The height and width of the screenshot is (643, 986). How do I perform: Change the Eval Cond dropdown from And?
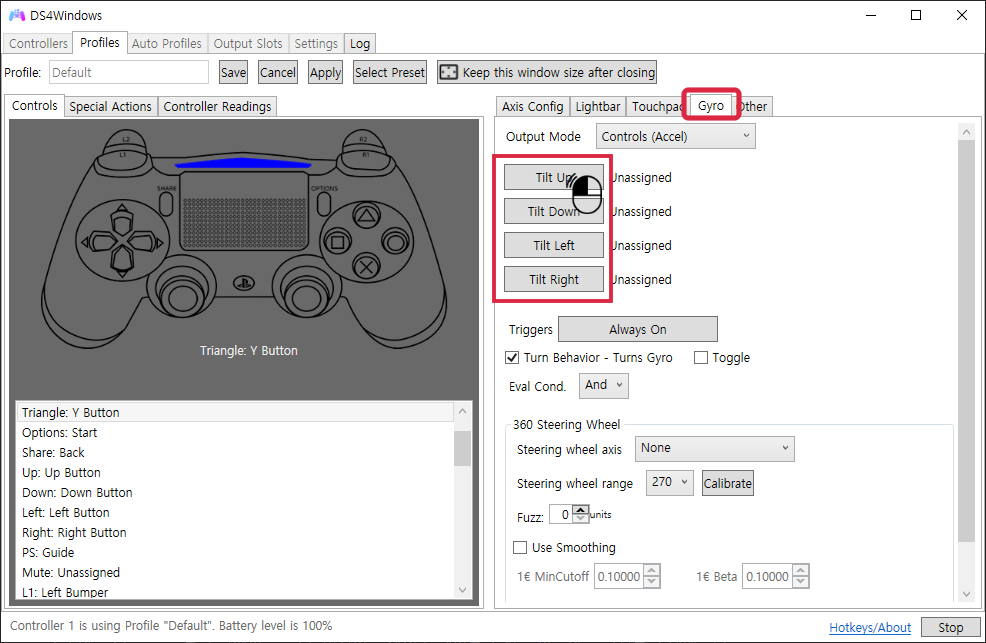click(603, 385)
